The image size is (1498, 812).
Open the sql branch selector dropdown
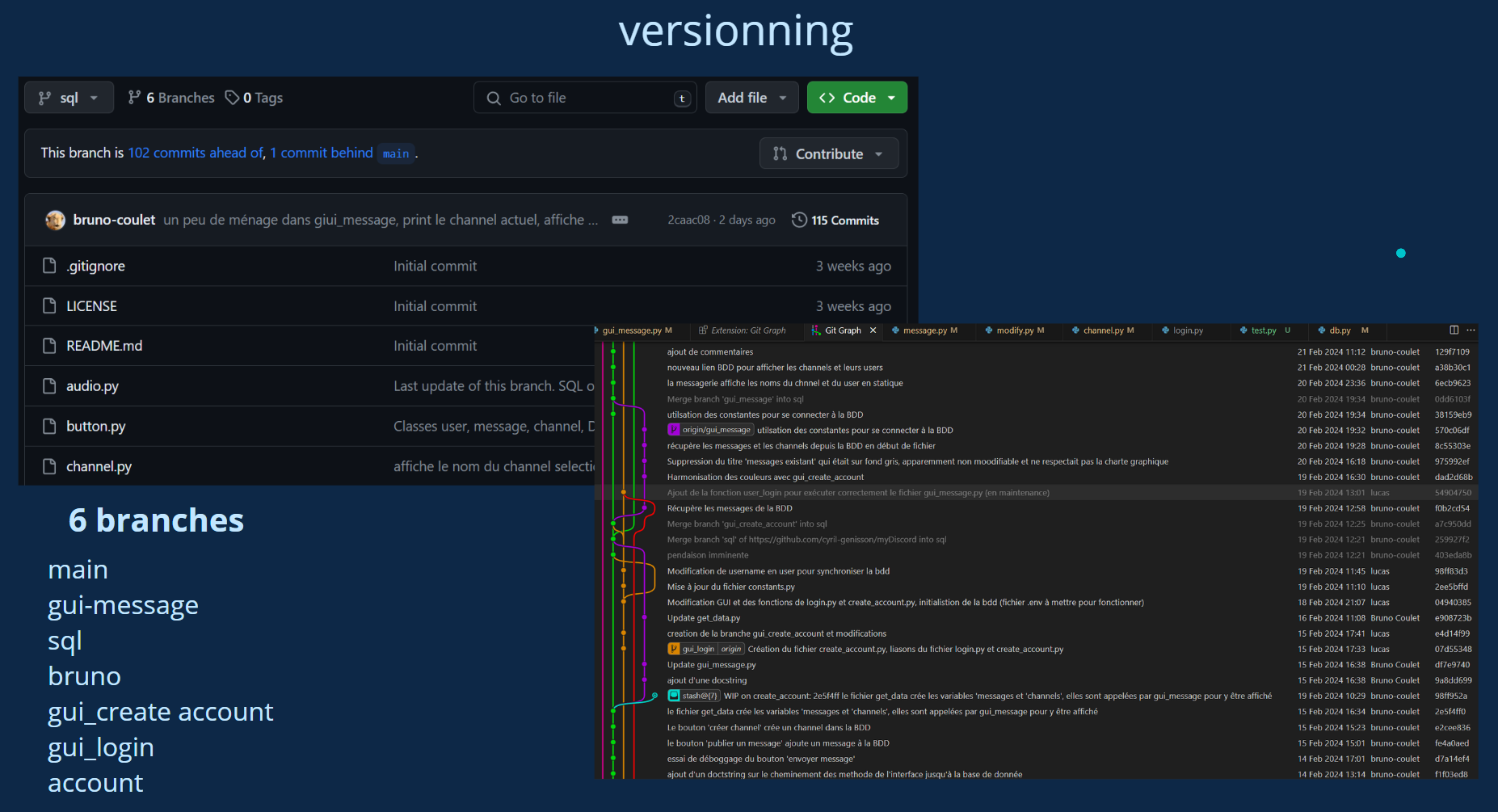69,98
